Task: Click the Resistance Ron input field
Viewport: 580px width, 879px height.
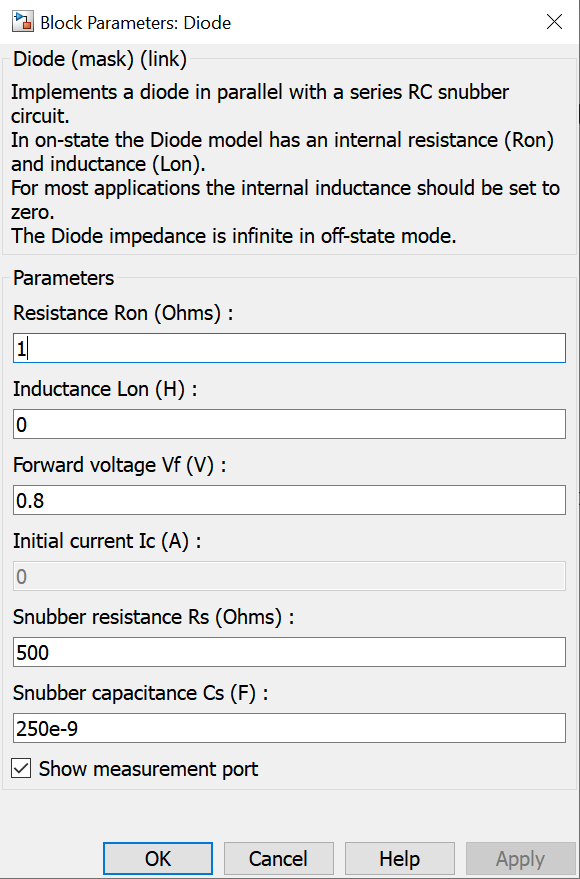Action: (289, 348)
